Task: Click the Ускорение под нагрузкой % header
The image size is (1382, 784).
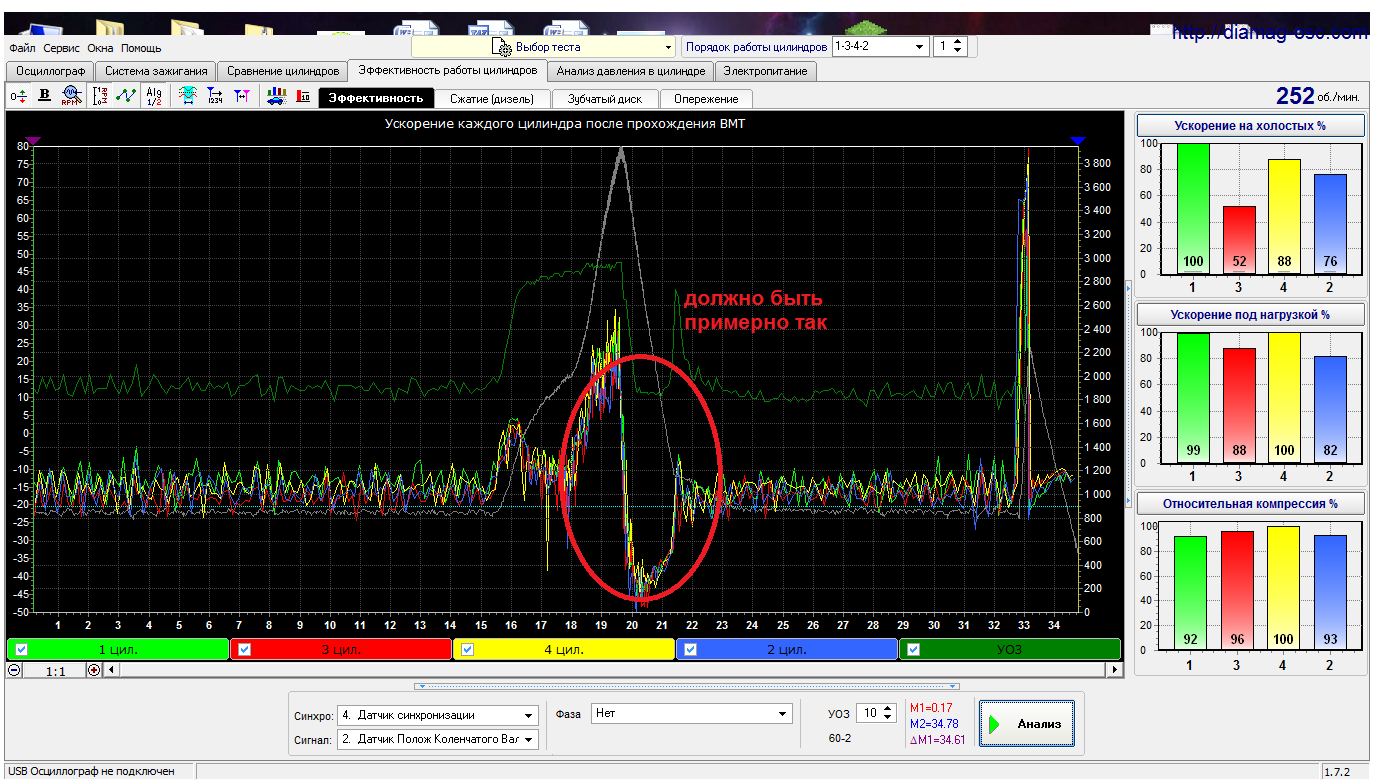Action: click(x=1250, y=315)
